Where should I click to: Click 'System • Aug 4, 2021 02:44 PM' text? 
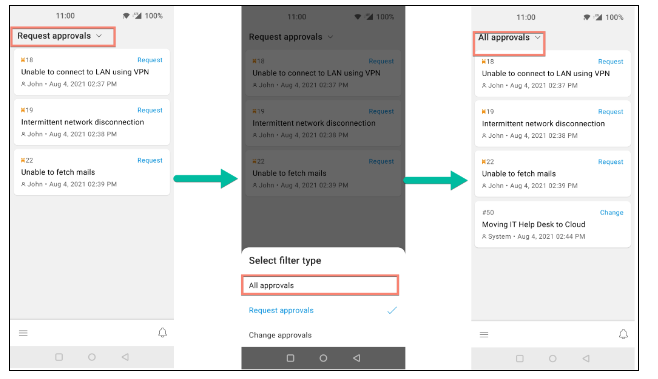point(536,237)
